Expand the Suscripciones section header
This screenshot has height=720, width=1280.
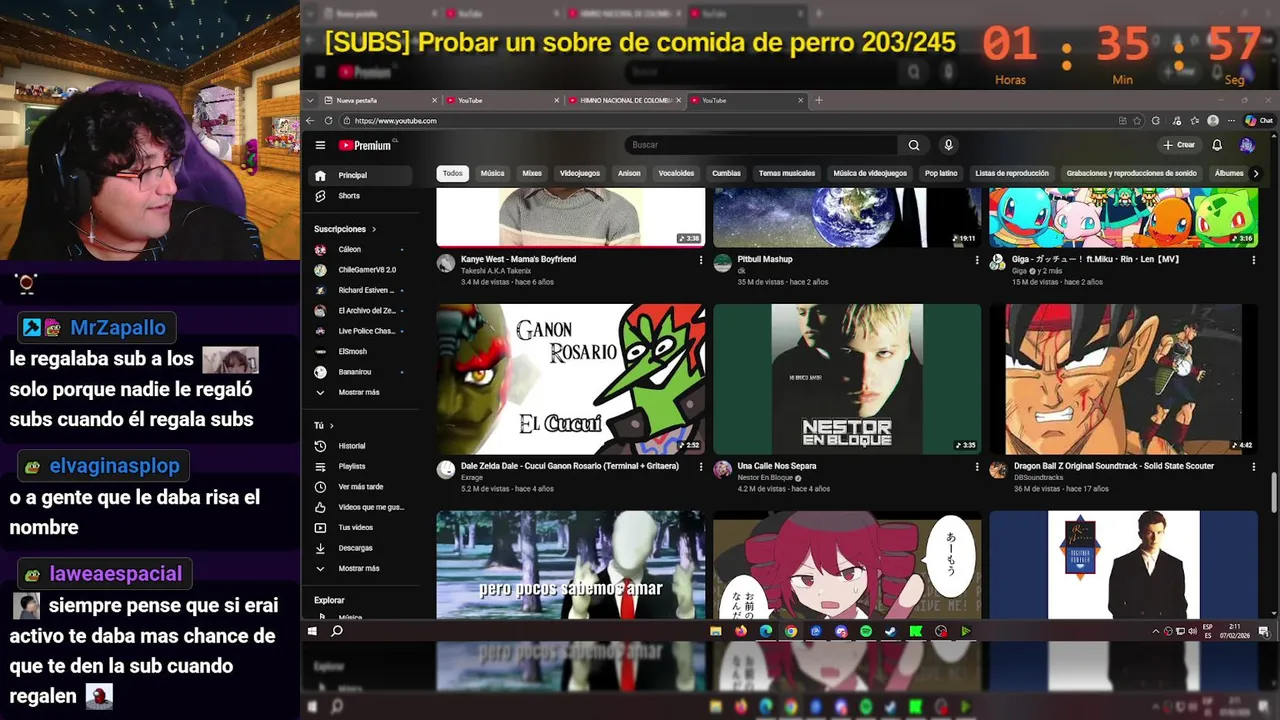click(x=345, y=229)
